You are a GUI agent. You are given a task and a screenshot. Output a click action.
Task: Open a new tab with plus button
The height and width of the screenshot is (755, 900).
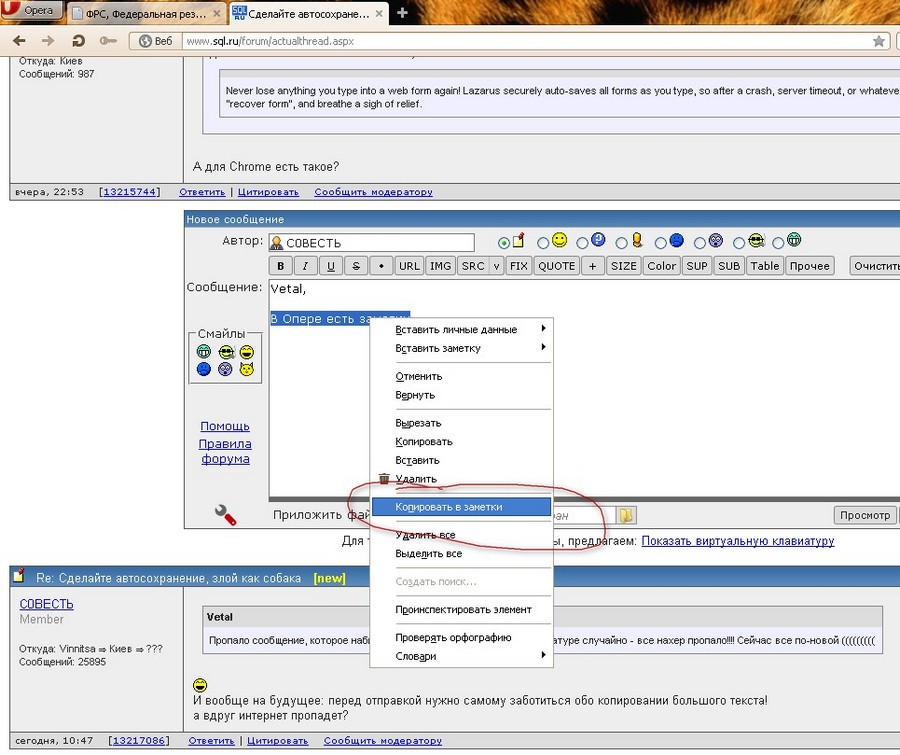click(x=402, y=12)
